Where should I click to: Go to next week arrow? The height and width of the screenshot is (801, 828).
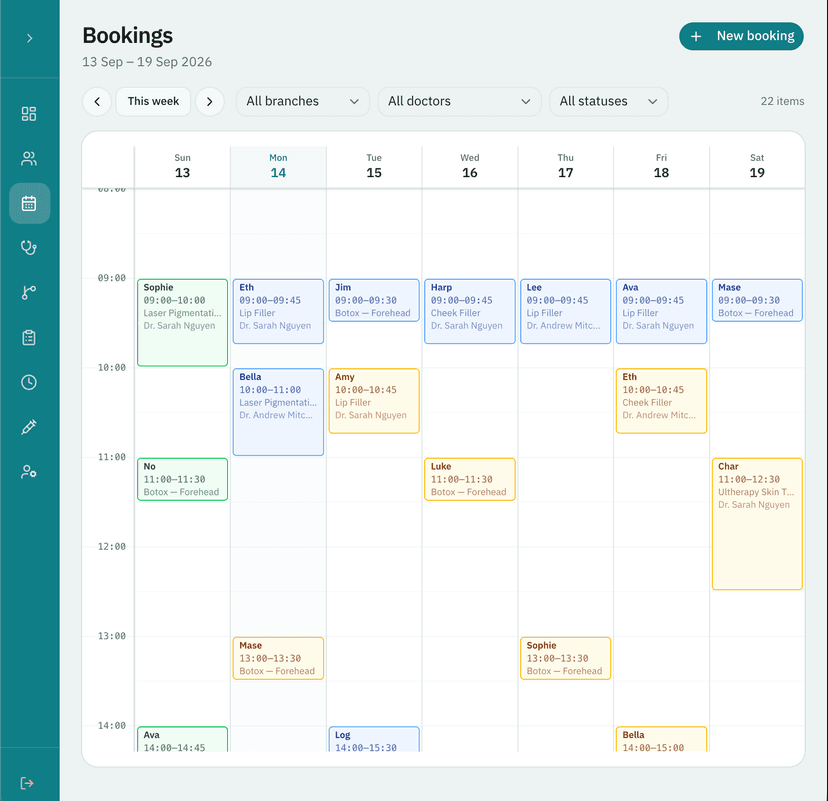[x=210, y=101]
